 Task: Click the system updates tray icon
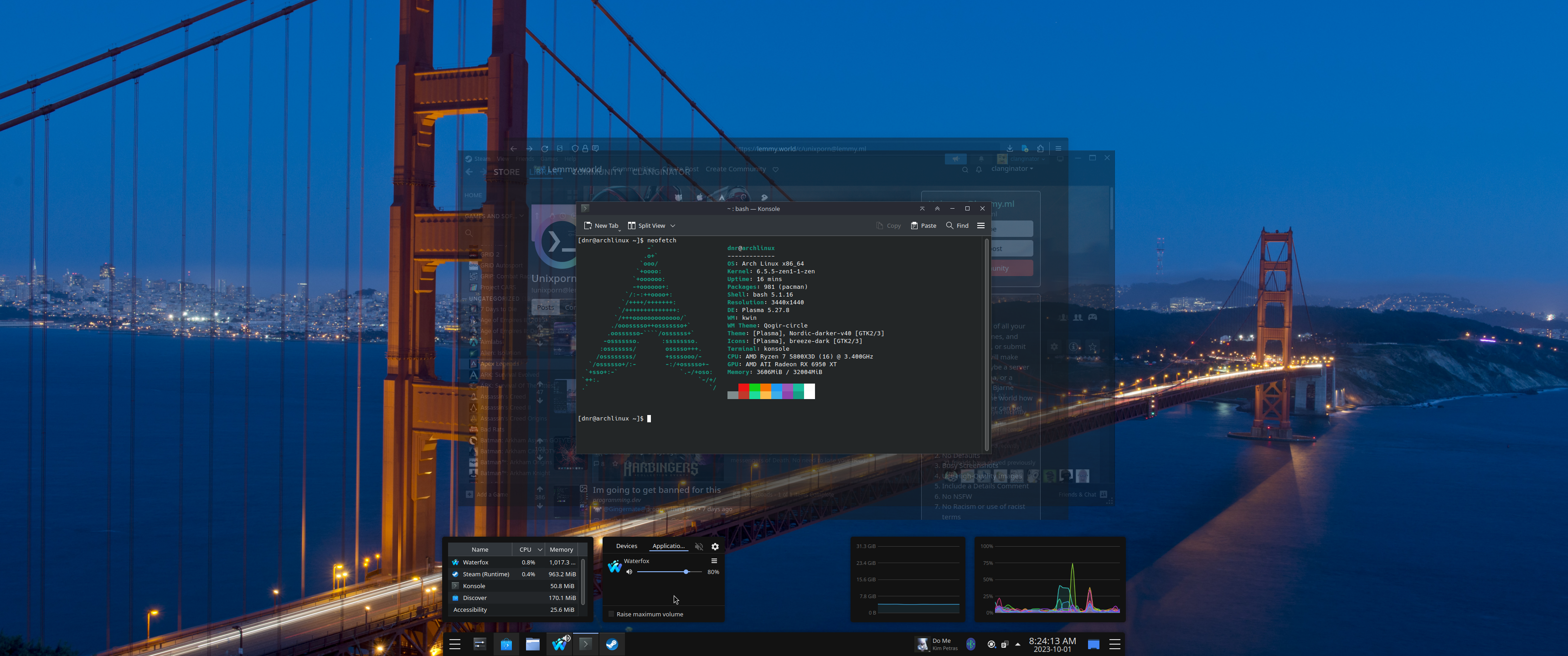coord(991,644)
